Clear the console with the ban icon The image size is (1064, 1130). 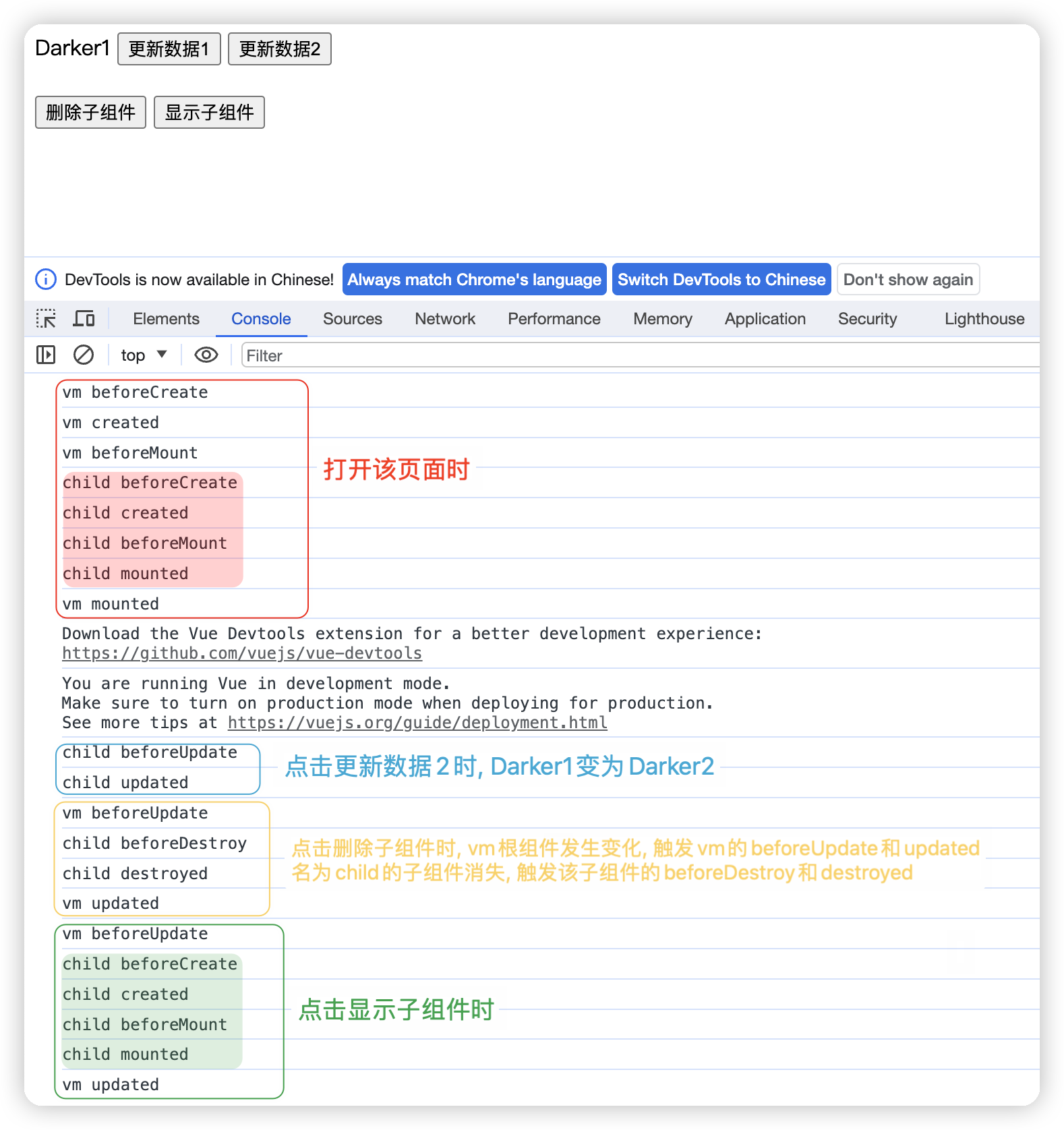coord(84,355)
